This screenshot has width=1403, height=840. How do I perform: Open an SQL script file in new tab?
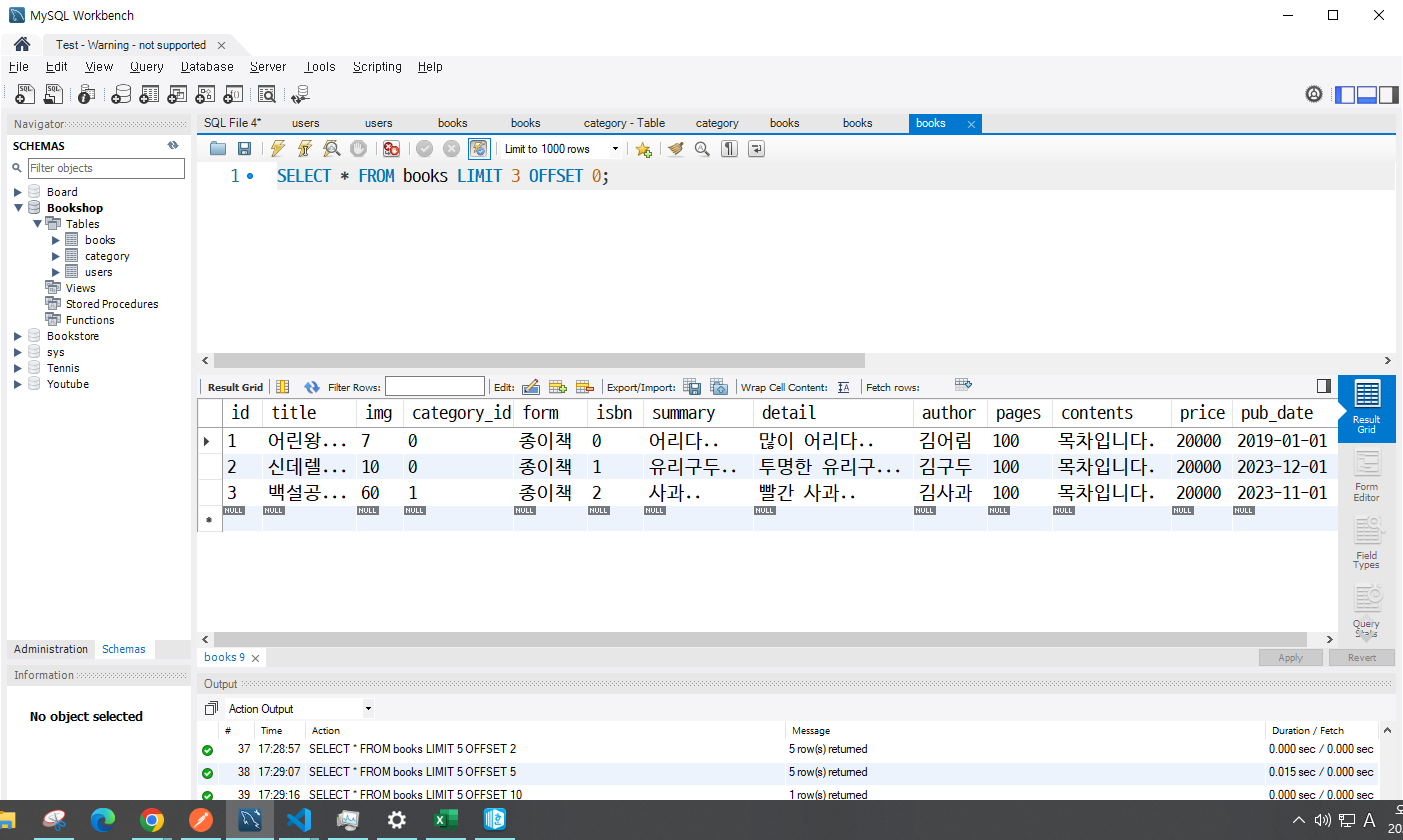[x=53, y=94]
